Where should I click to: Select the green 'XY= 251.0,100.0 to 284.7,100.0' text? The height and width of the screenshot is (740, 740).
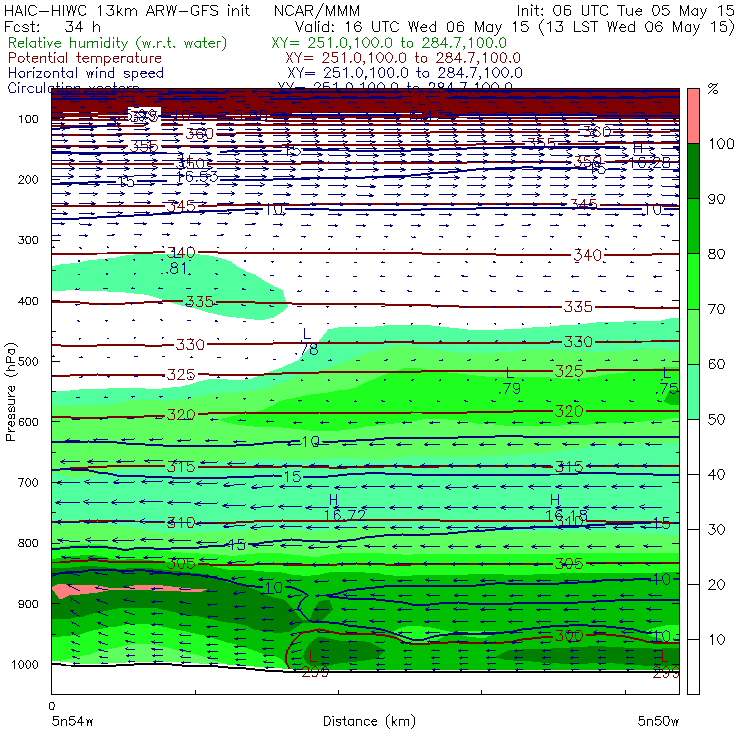point(389,43)
